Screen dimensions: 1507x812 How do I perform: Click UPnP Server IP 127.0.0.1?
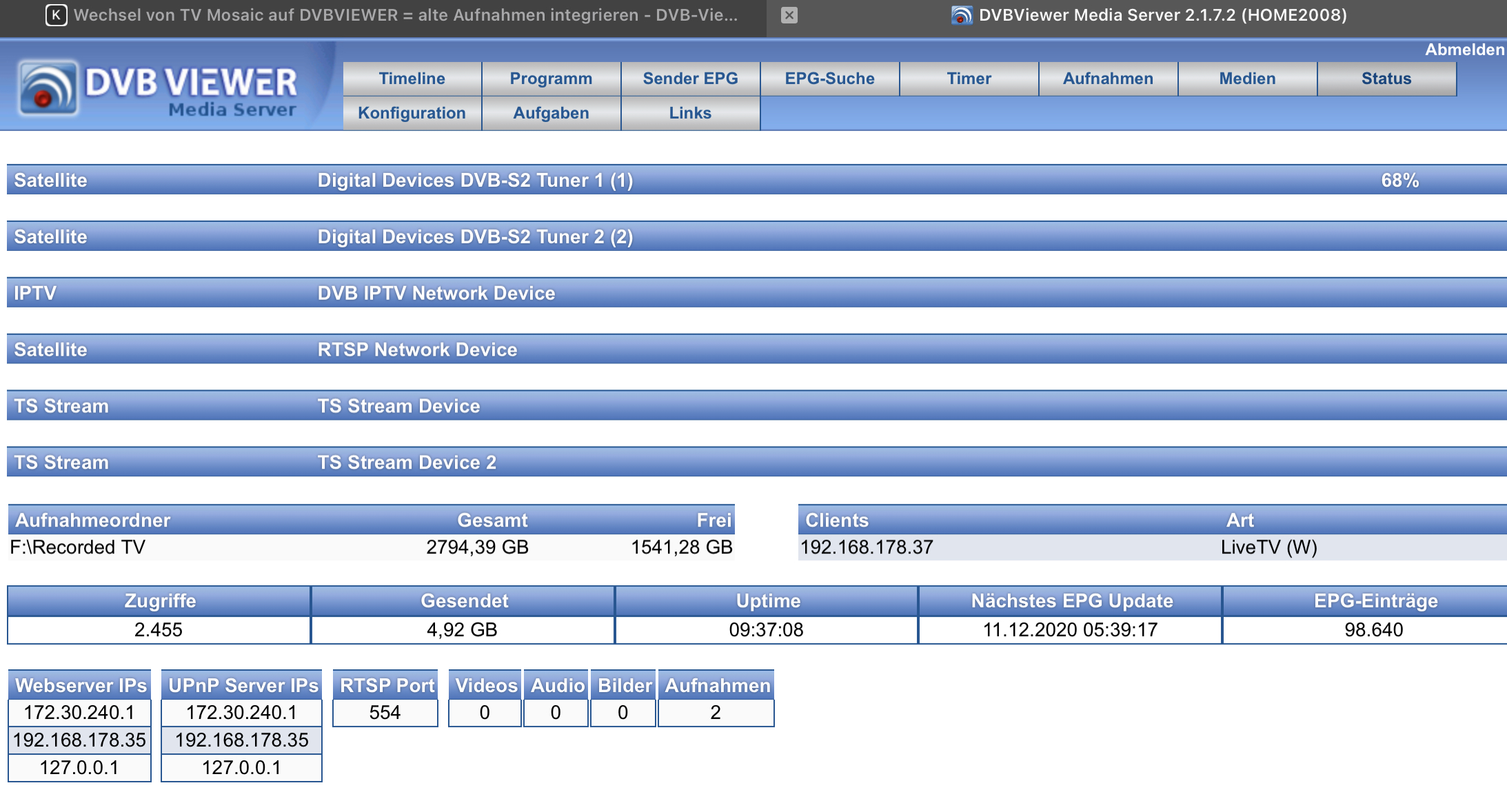pos(242,768)
